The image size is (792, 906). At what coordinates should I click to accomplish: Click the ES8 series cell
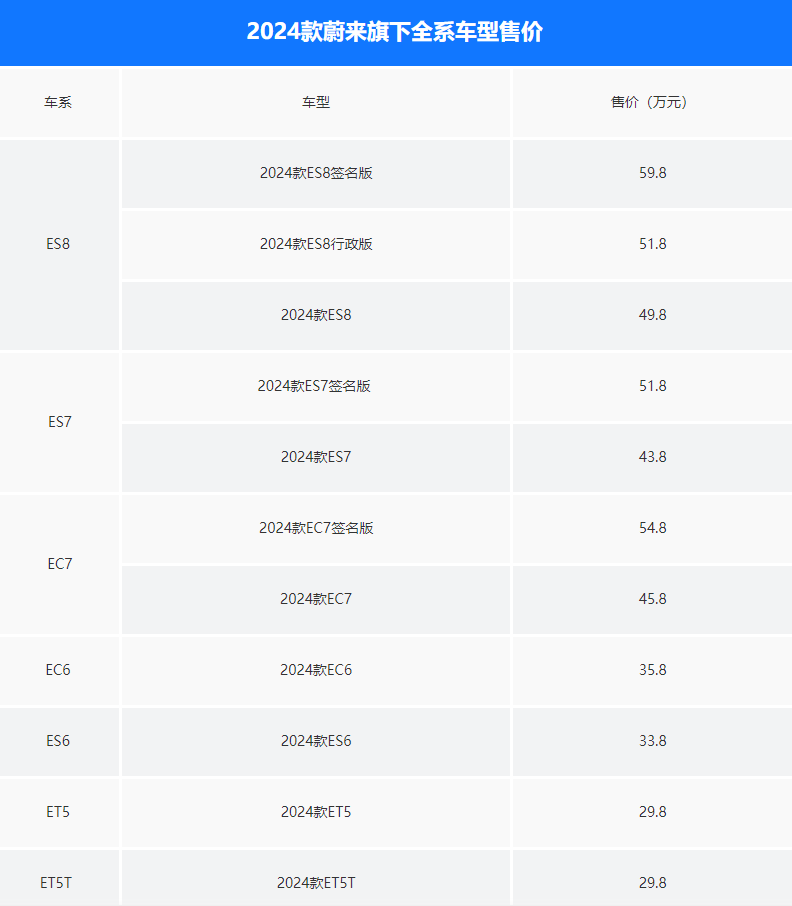(x=58, y=244)
